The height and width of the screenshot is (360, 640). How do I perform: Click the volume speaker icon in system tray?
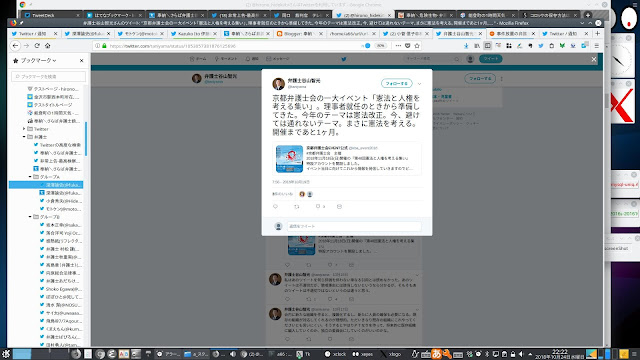(x=521, y=354)
